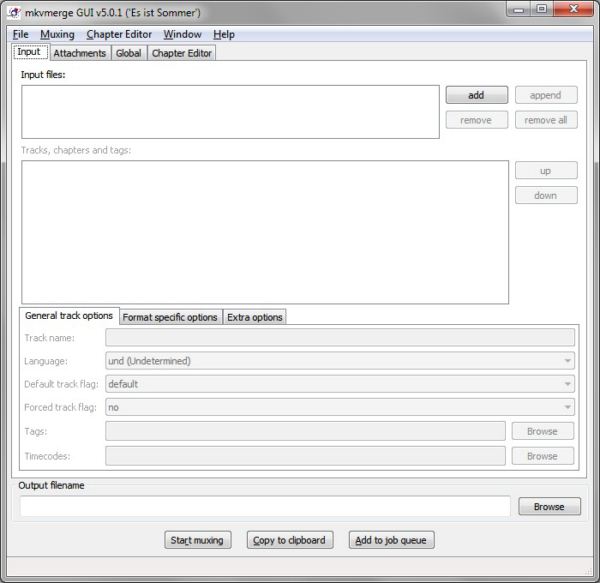600x583 pixels.
Task: Open the Help menu
Action: tap(224, 34)
